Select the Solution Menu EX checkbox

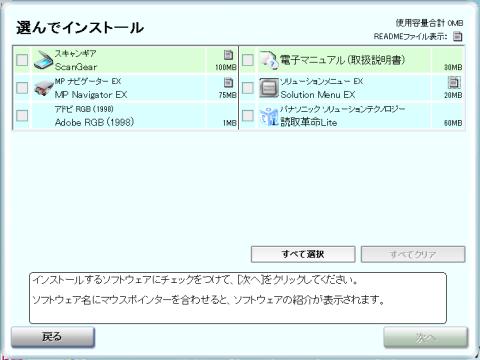[x=248, y=88]
